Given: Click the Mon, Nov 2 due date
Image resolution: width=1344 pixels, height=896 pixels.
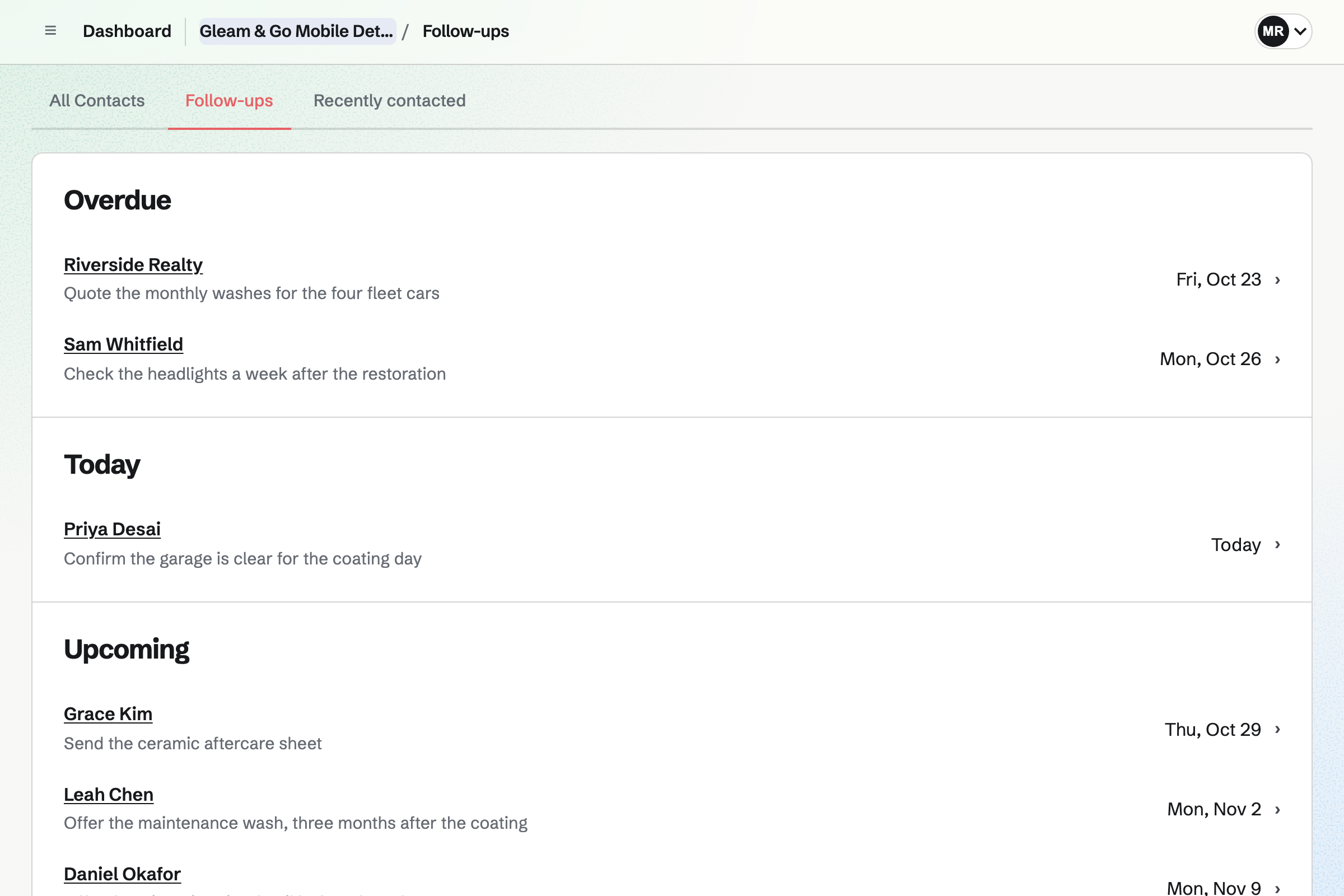Looking at the screenshot, I should pos(1214,809).
